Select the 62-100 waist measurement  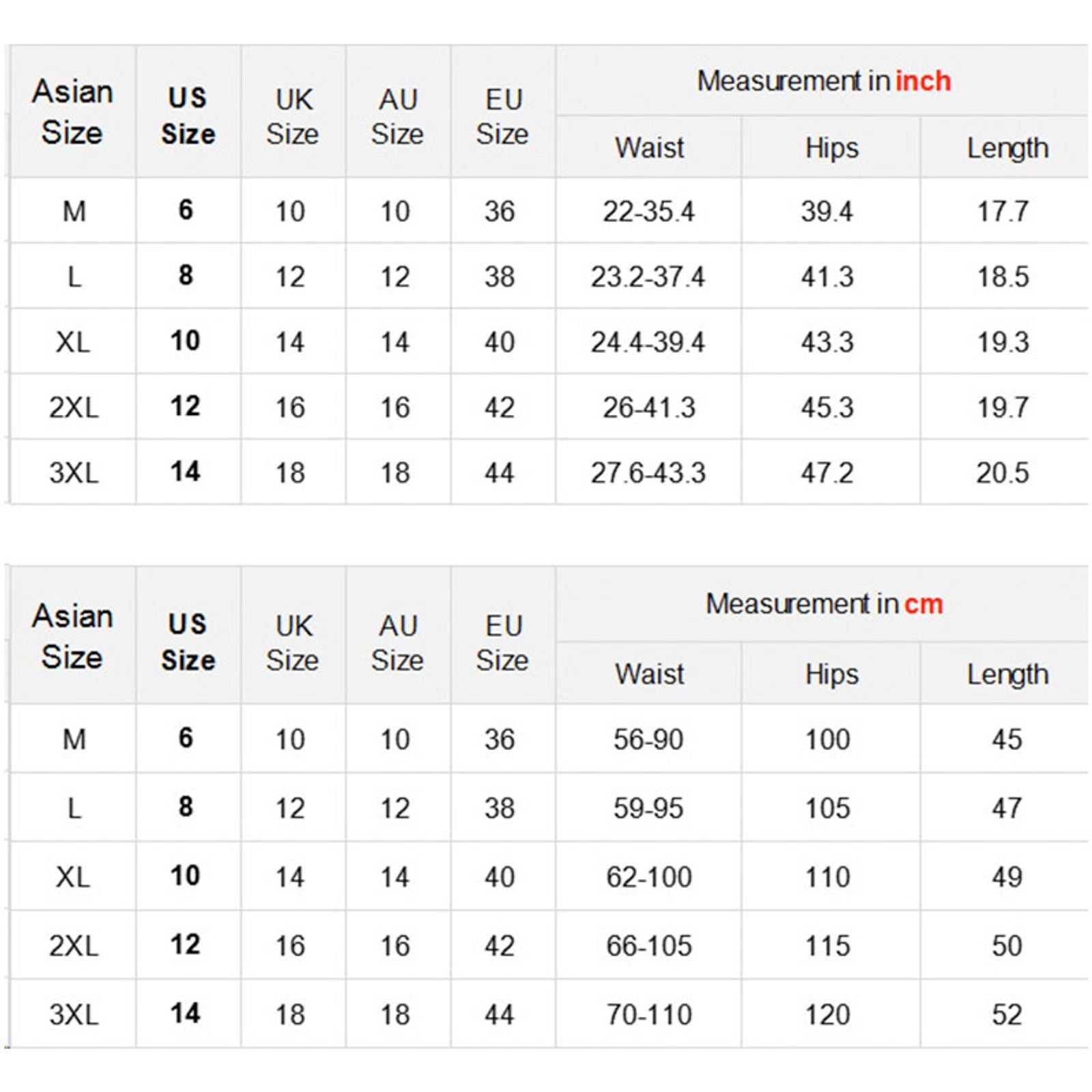point(649,877)
